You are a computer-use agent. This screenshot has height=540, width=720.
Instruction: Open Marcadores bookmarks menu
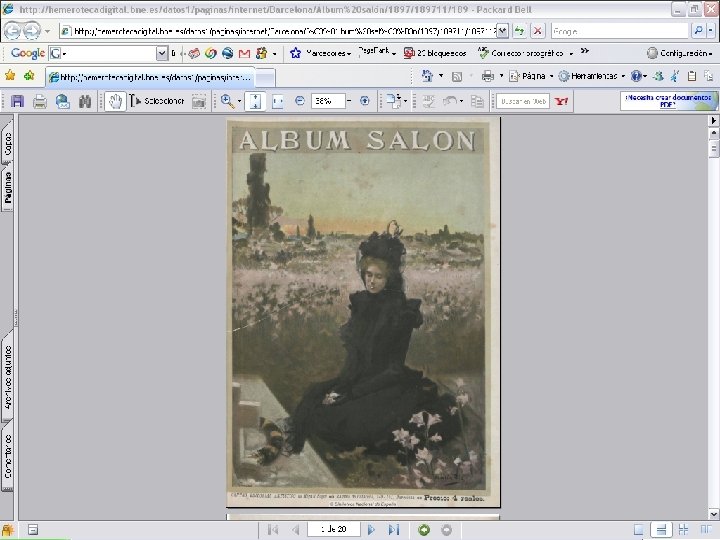[x=321, y=53]
